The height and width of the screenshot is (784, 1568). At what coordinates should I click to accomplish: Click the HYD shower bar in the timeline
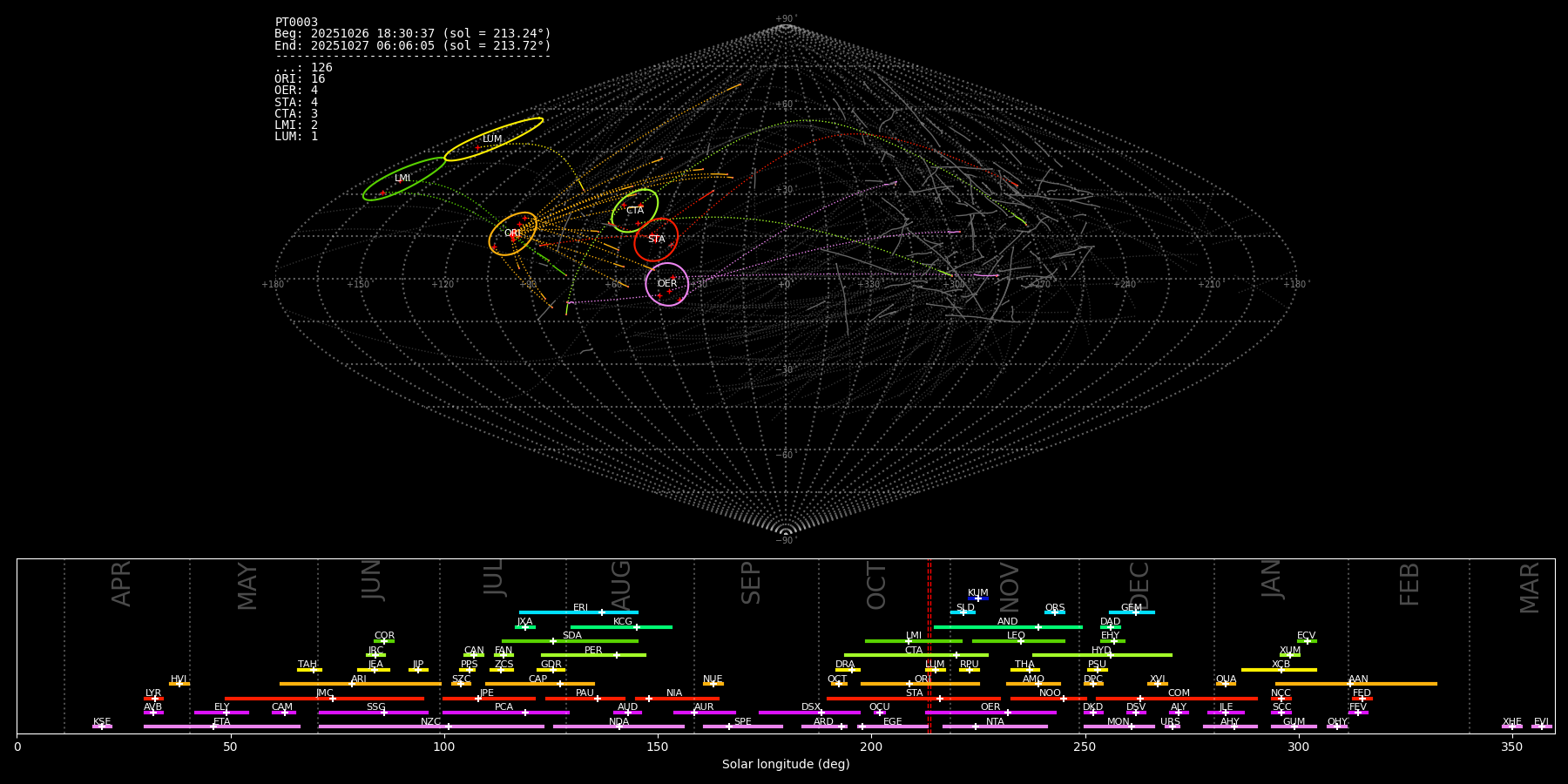(1102, 655)
